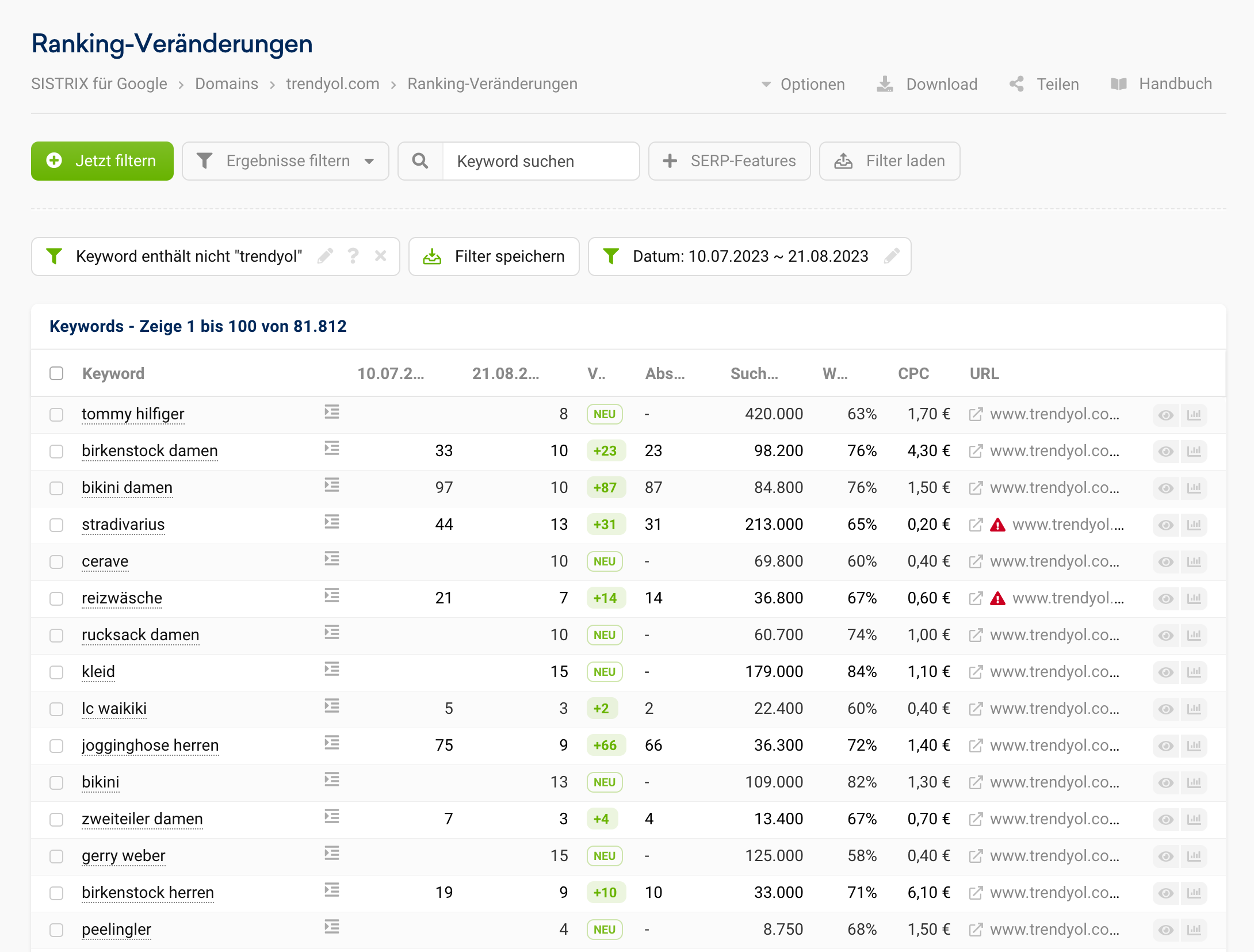The image size is (1254, 952).
Task: Go to Domains breadcrumb
Action: [x=227, y=84]
